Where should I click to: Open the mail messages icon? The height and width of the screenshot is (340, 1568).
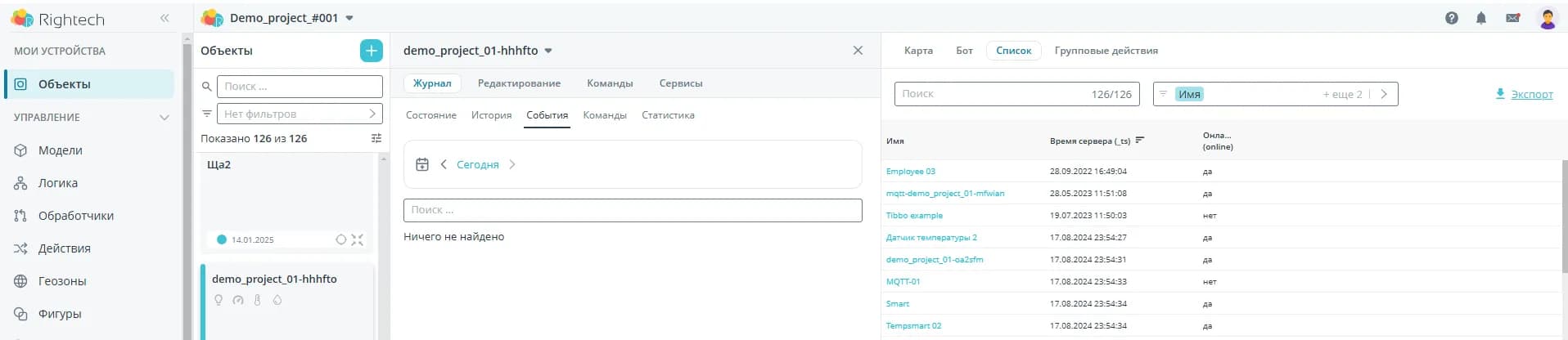[1512, 18]
